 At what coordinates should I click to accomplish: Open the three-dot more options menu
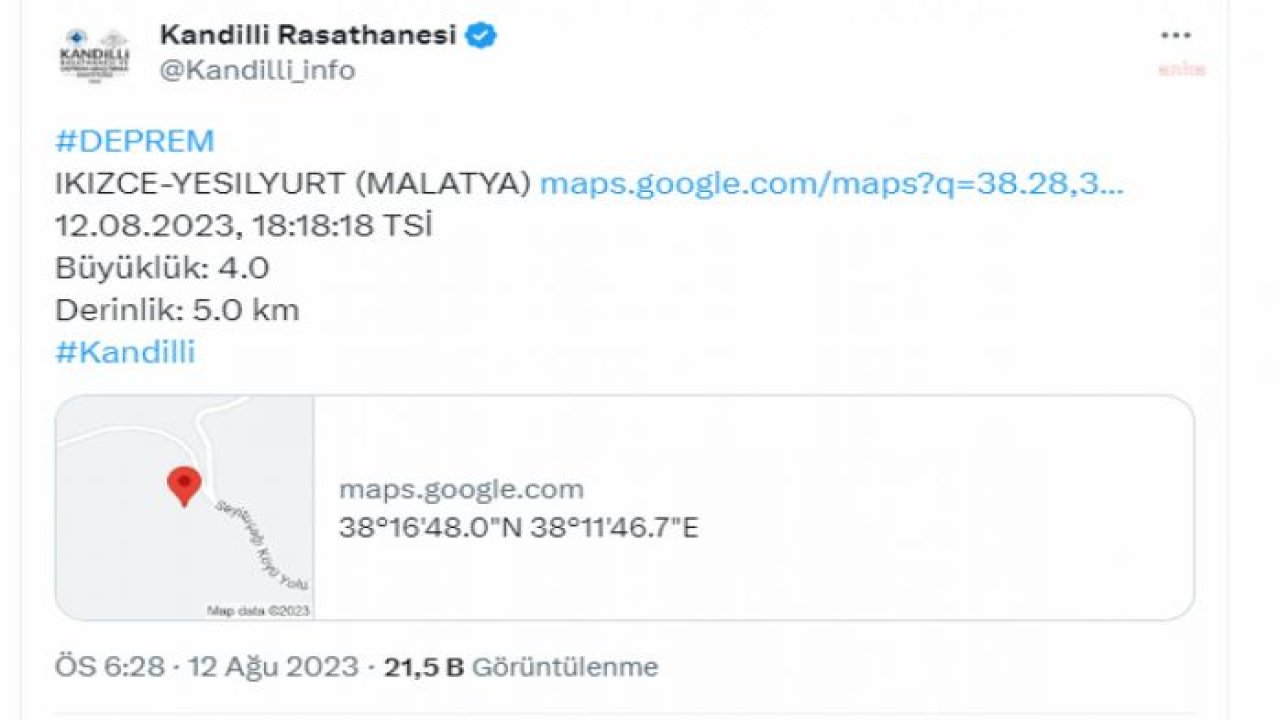(1175, 35)
